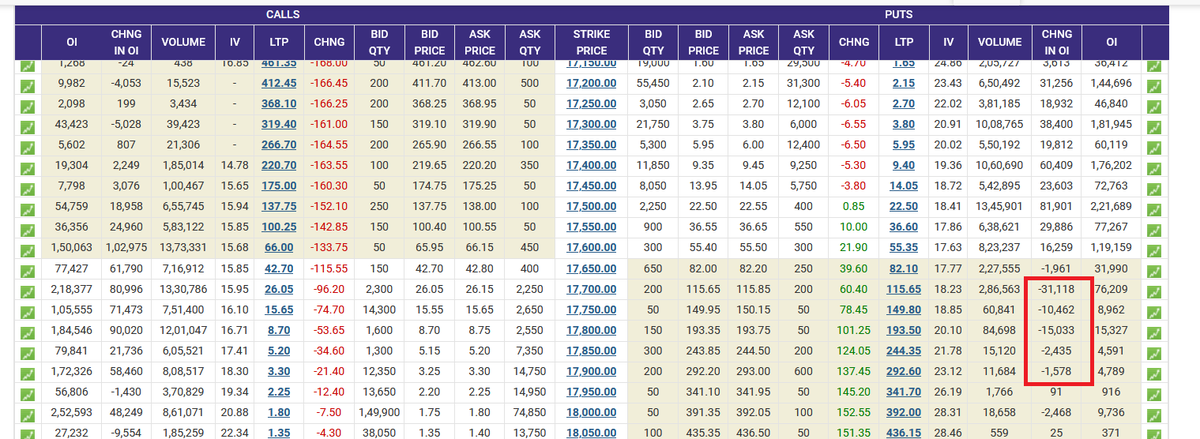Open strike price link 18,000.00

click(590, 411)
